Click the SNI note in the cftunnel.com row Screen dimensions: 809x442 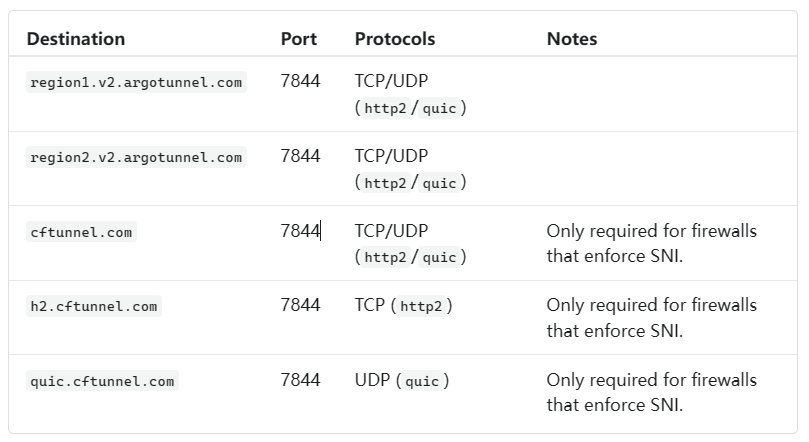pos(651,243)
